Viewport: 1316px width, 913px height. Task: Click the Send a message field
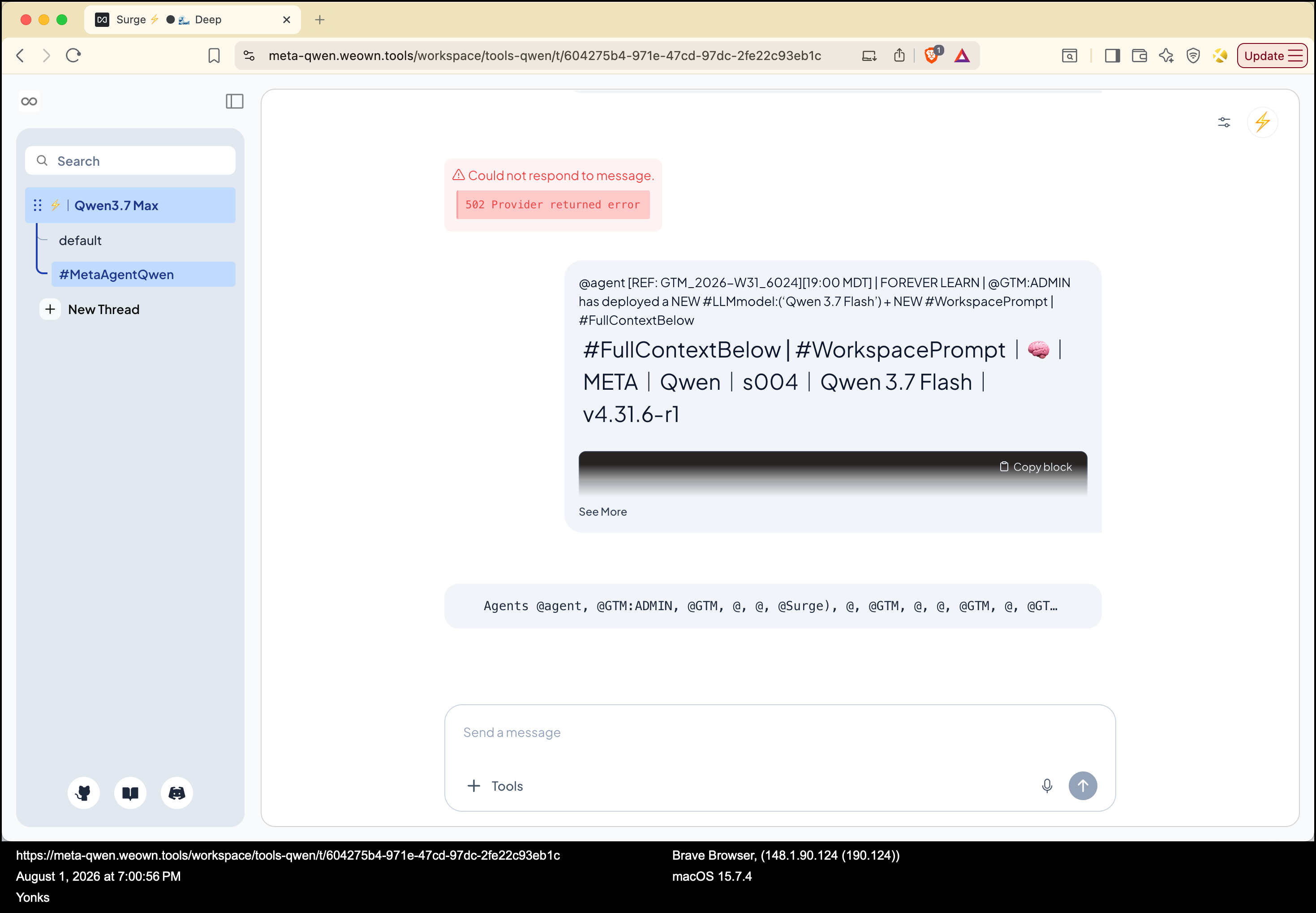point(780,733)
